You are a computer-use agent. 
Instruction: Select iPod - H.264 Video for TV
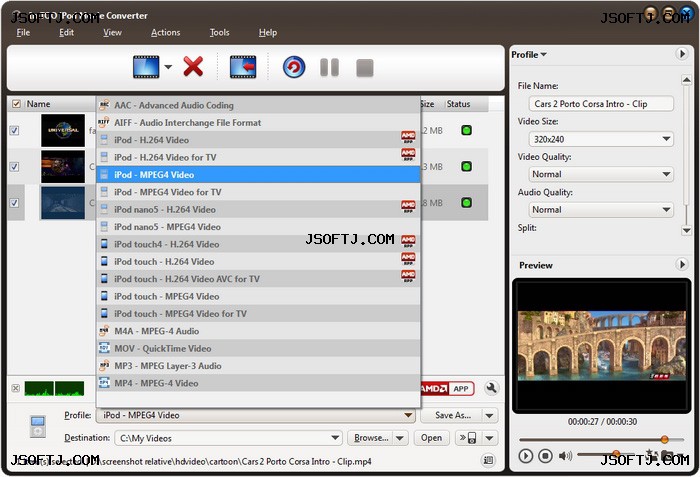point(258,157)
